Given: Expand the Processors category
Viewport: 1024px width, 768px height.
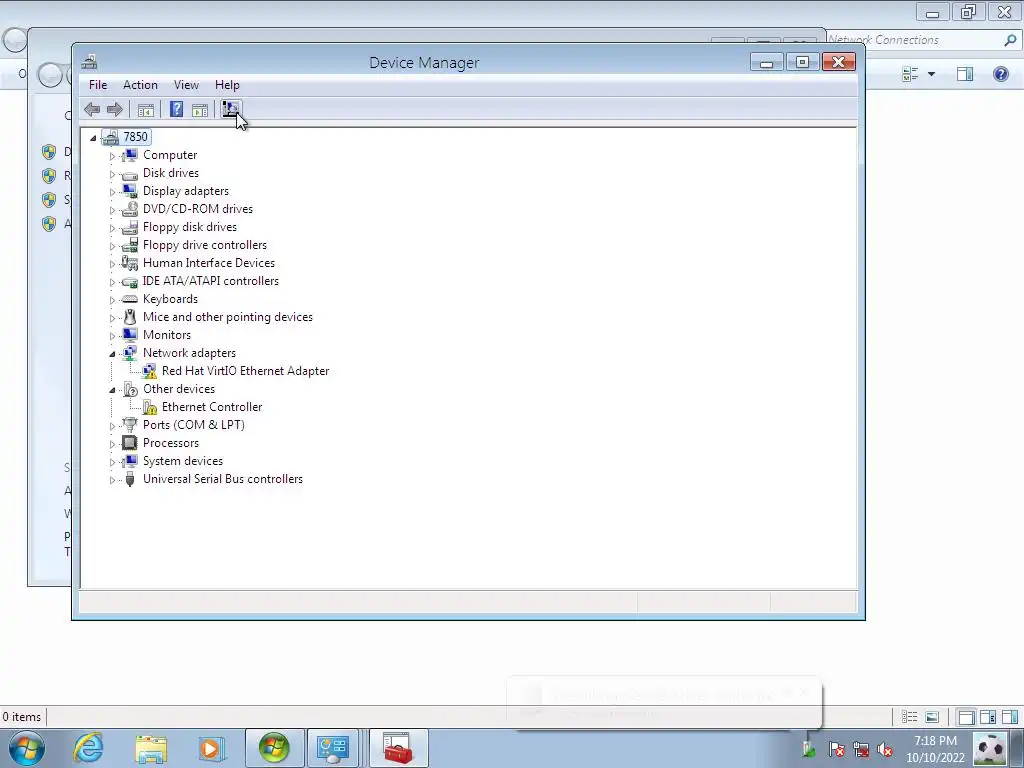Looking at the screenshot, I should click(112, 444).
